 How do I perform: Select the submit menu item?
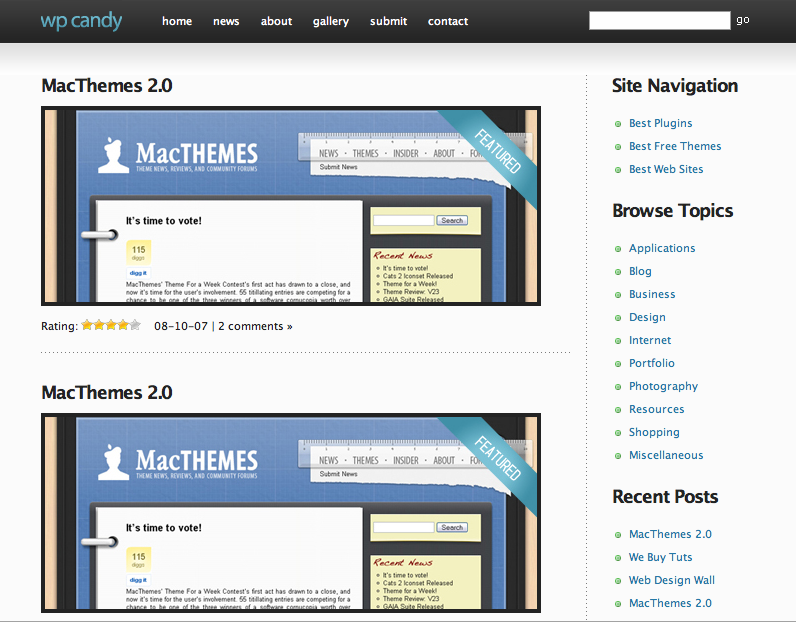pos(388,21)
